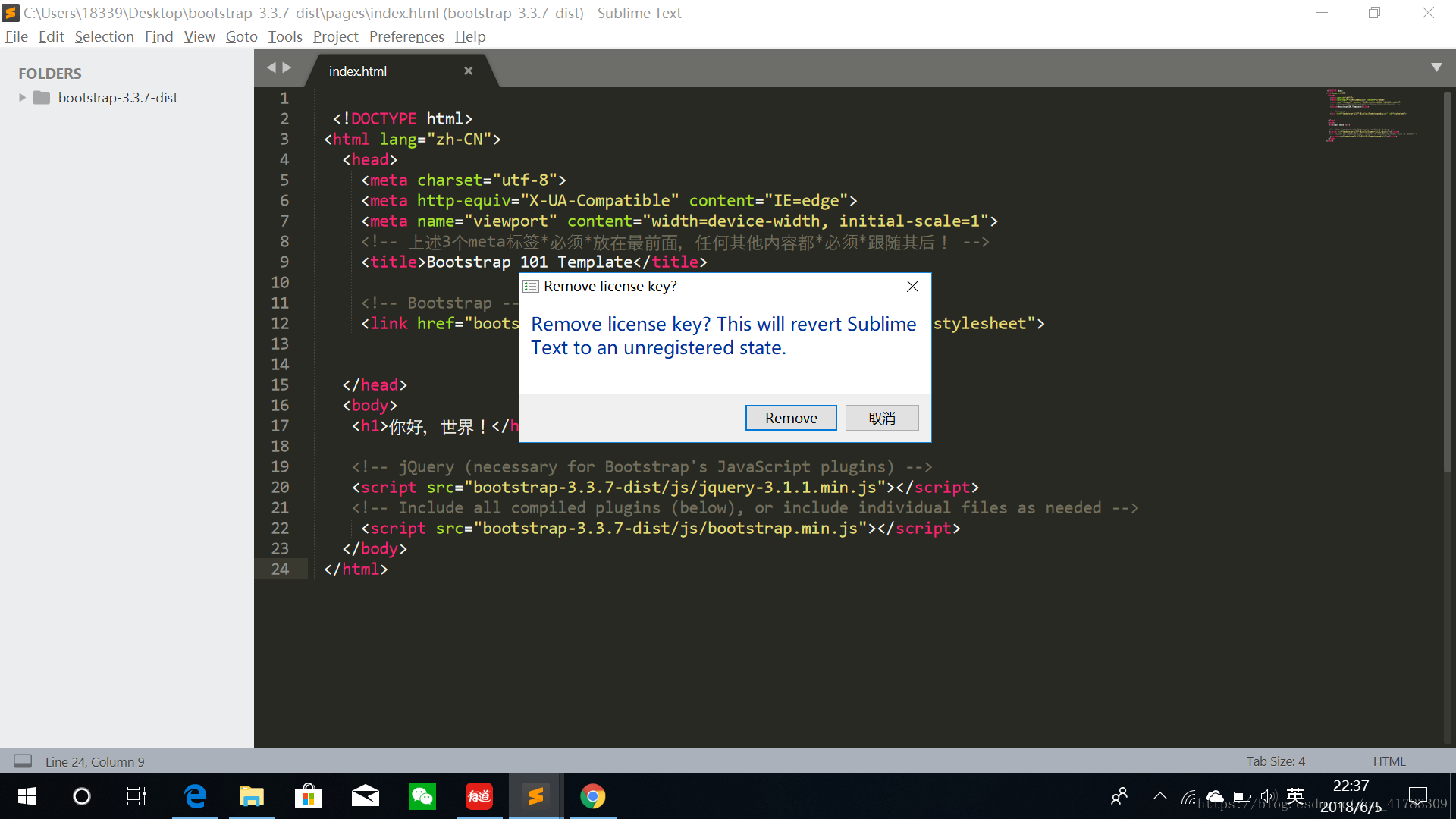Viewport: 1456px width, 819px height.
Task: Open the Windows Start menu
Action: 27,796
